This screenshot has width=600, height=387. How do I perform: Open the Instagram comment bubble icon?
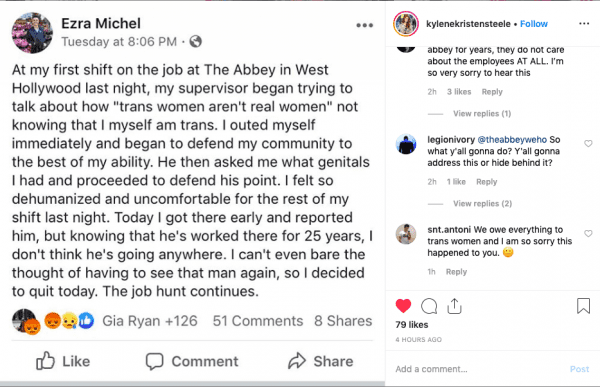pos(429,306)
